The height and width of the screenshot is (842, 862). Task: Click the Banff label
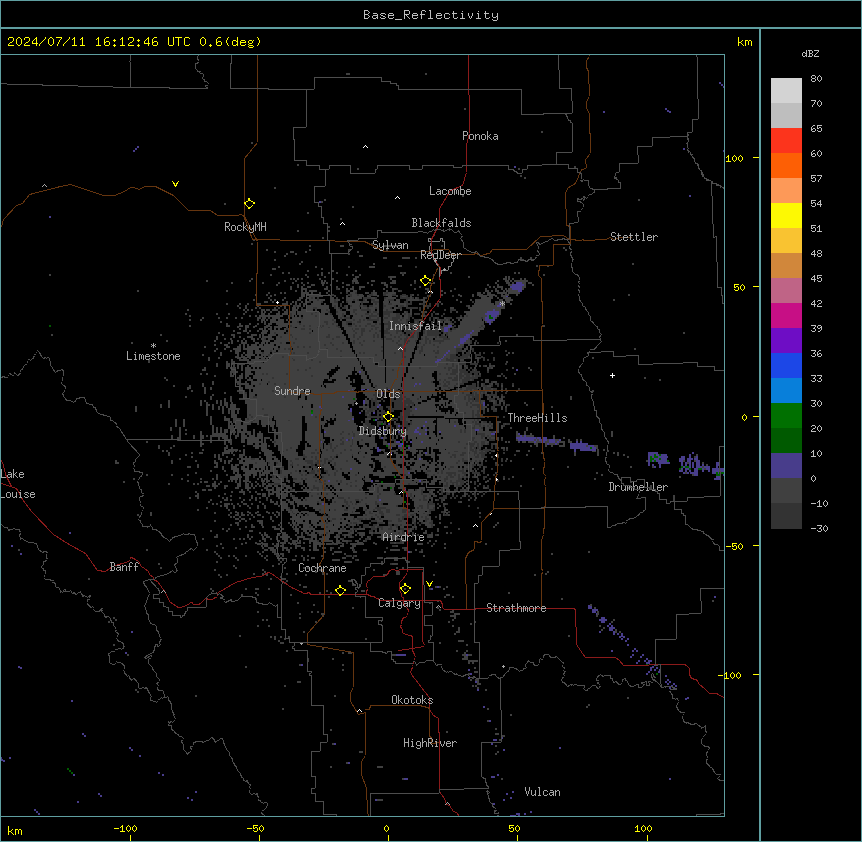click(124, 567)
